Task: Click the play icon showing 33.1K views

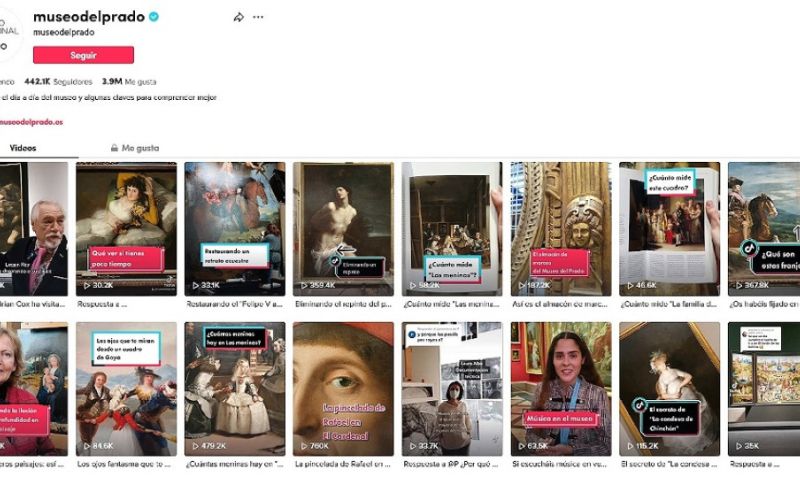Action: 195,286
